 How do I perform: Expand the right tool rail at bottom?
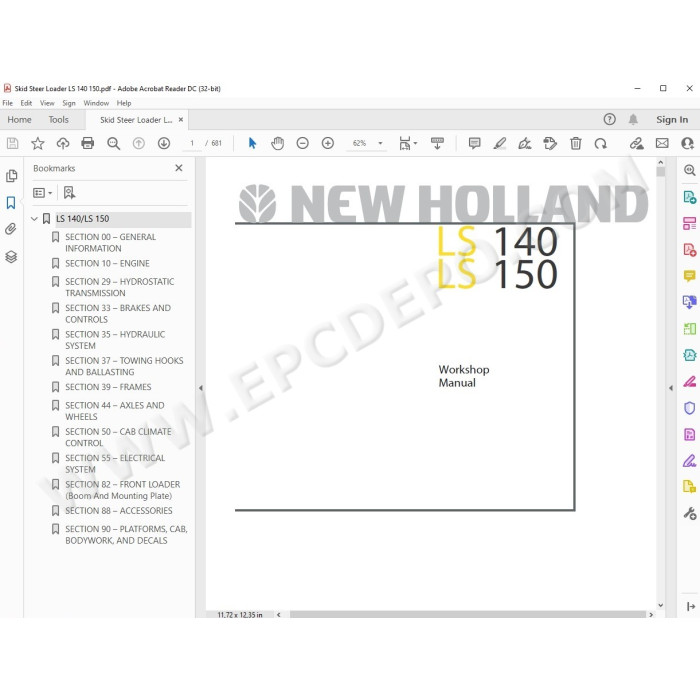[691, 606]
